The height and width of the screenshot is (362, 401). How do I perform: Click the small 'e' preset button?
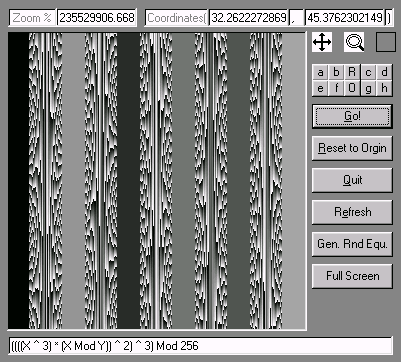tap(320, 88)
